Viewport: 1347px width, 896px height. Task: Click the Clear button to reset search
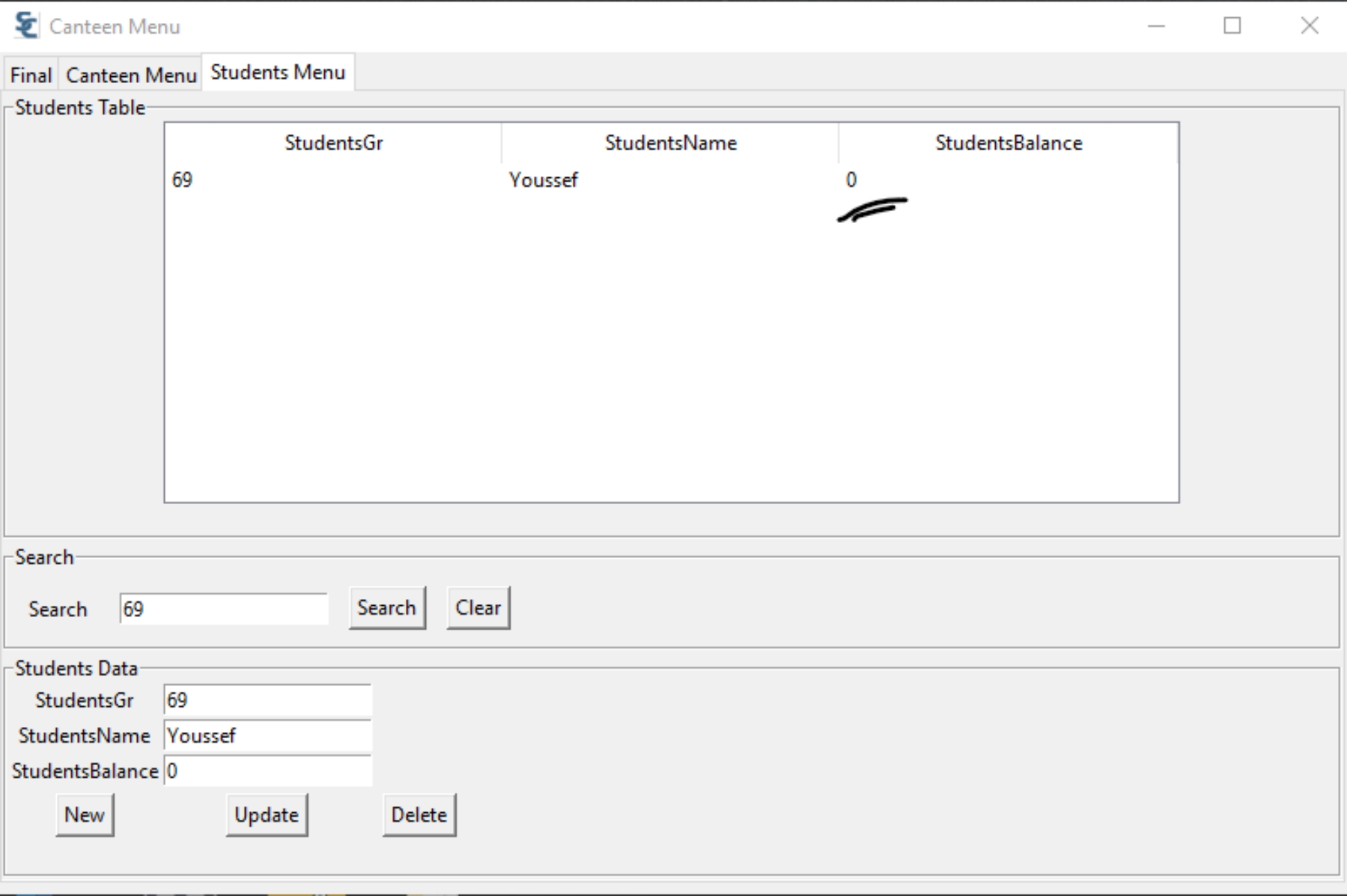pos(478,608)
